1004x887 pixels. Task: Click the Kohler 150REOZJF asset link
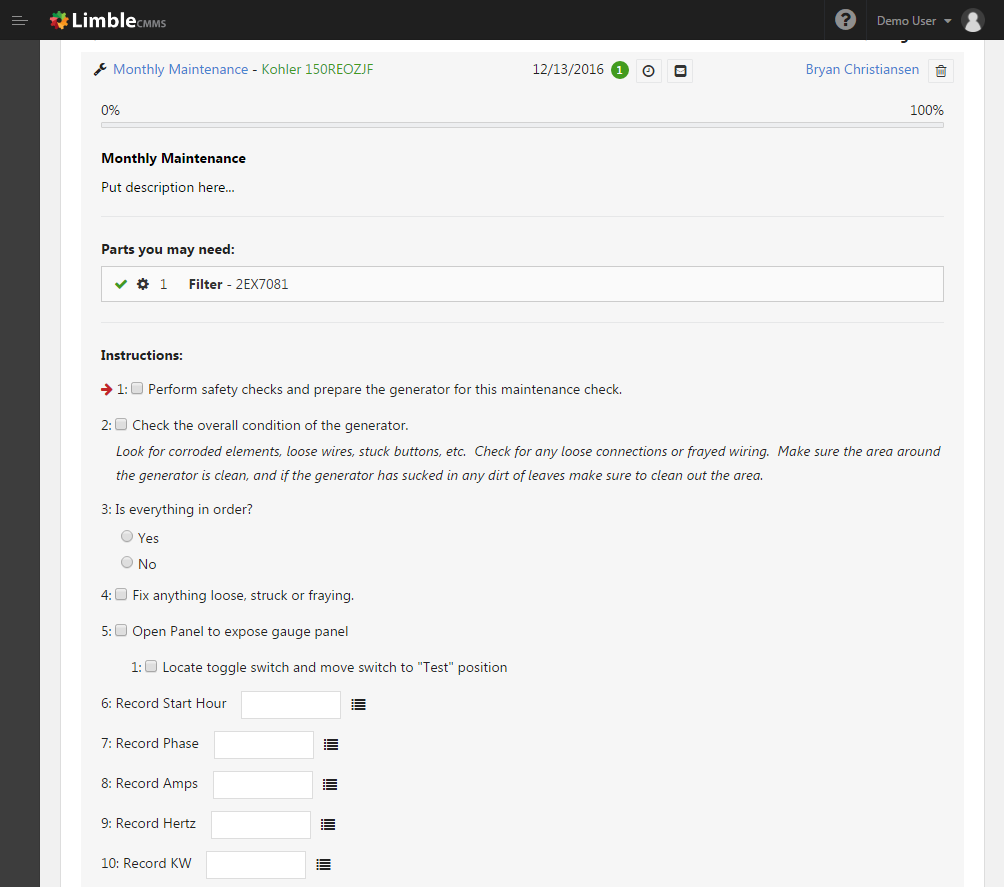click(x=317, y=70)
